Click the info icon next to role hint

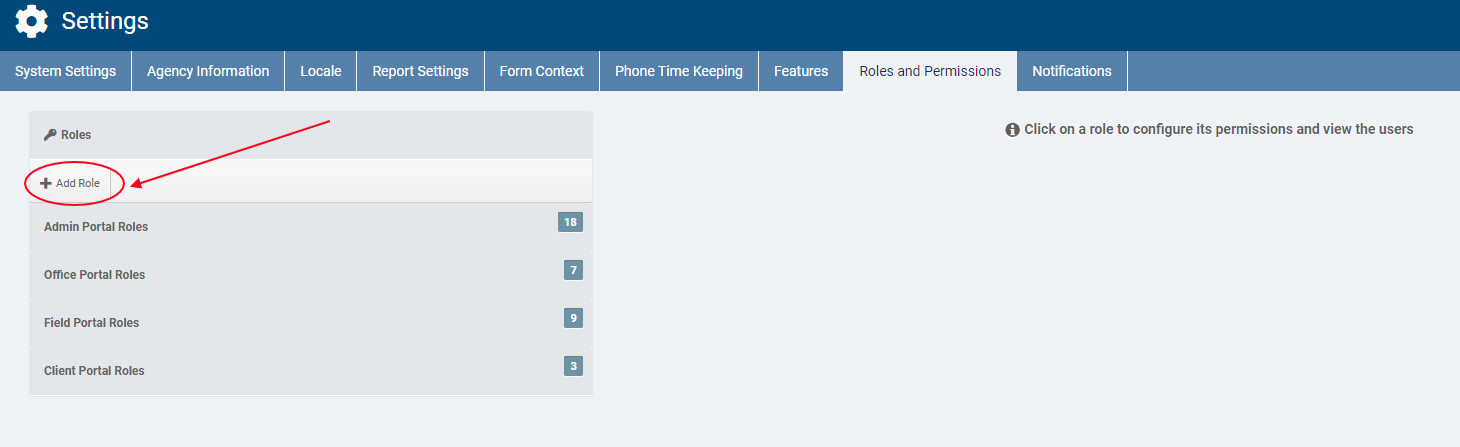[x=1012, y=130]
